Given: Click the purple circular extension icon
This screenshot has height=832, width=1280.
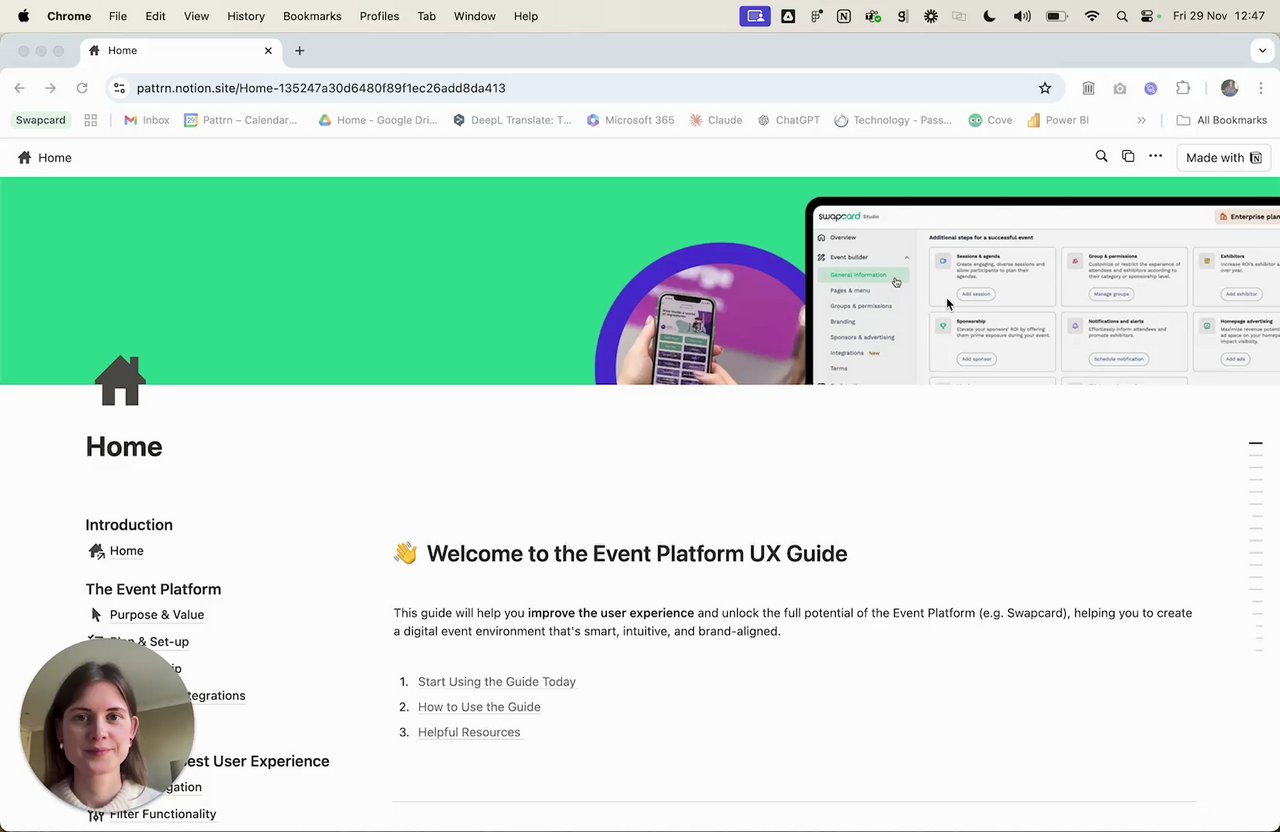Looking at the screenshot, I should tap(1151, 88).
